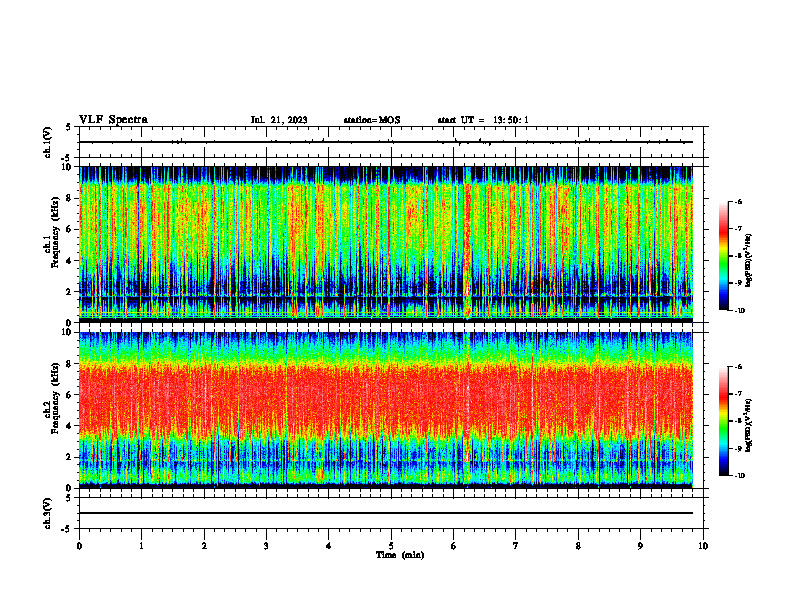The width and height of the screenshot is (792, 612).
Task: Click time axis tick label "1"
Action: tap(141, 546)
